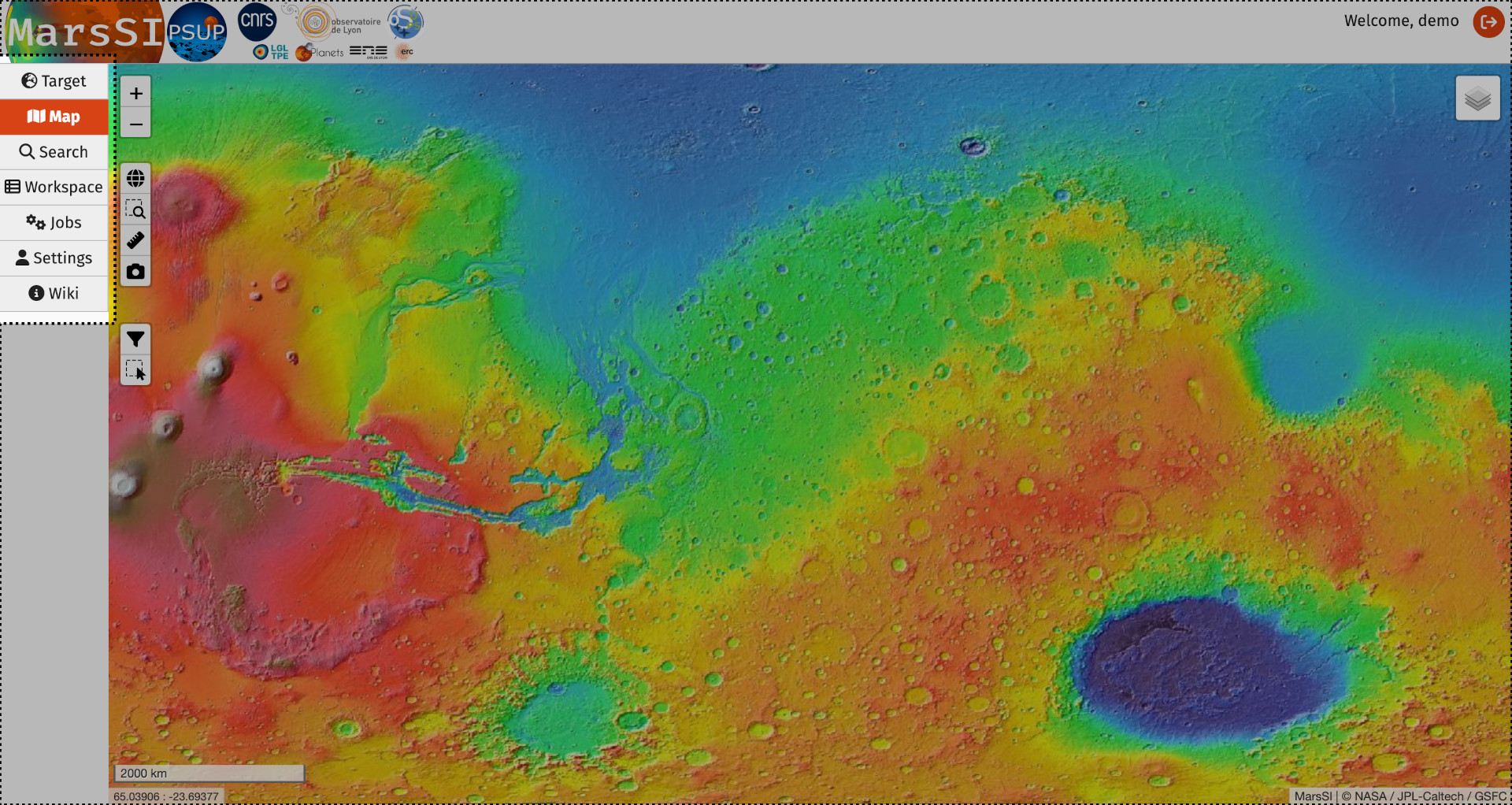
Task: Click the MarsSI logo
Action: (84, 32)
